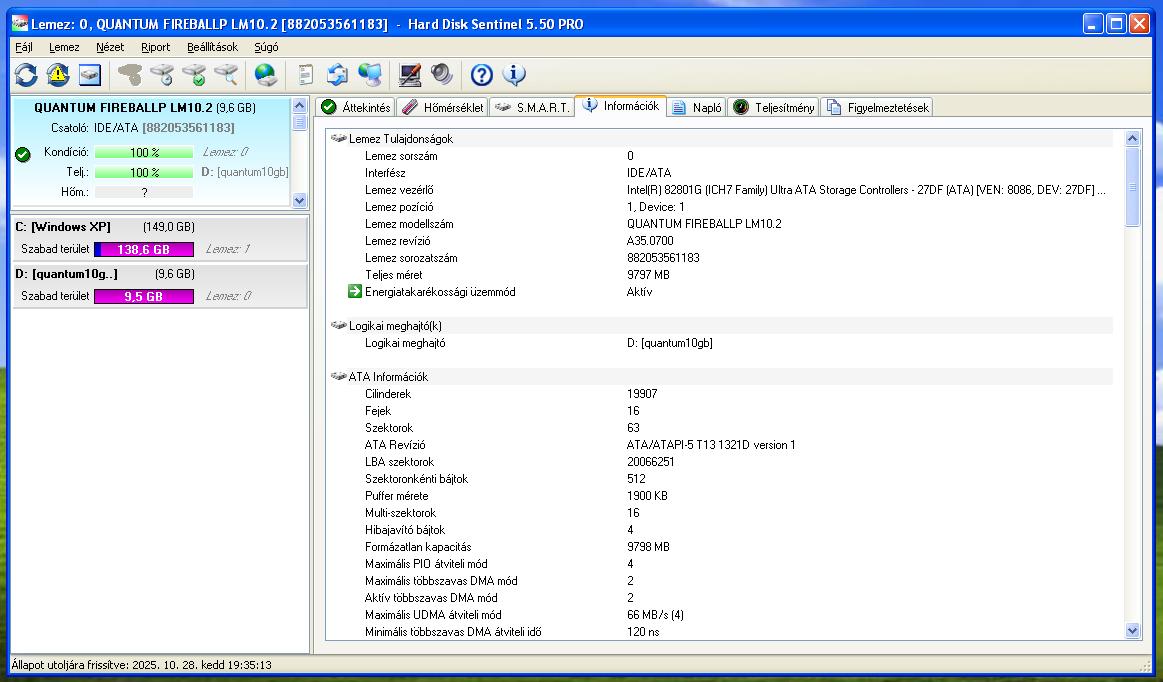Open configuration via monitor with brush icon
Image resolution: width=1163 pixels, height=682 pixels.
[409, 75]
